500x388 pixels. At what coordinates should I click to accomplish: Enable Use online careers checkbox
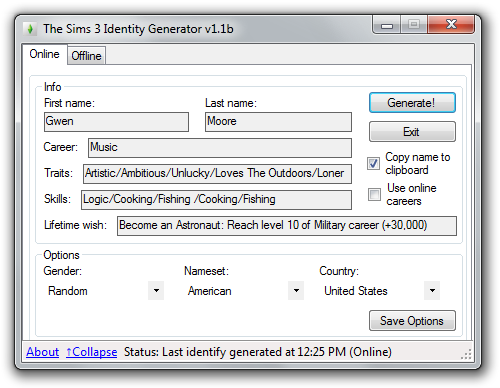374,194
